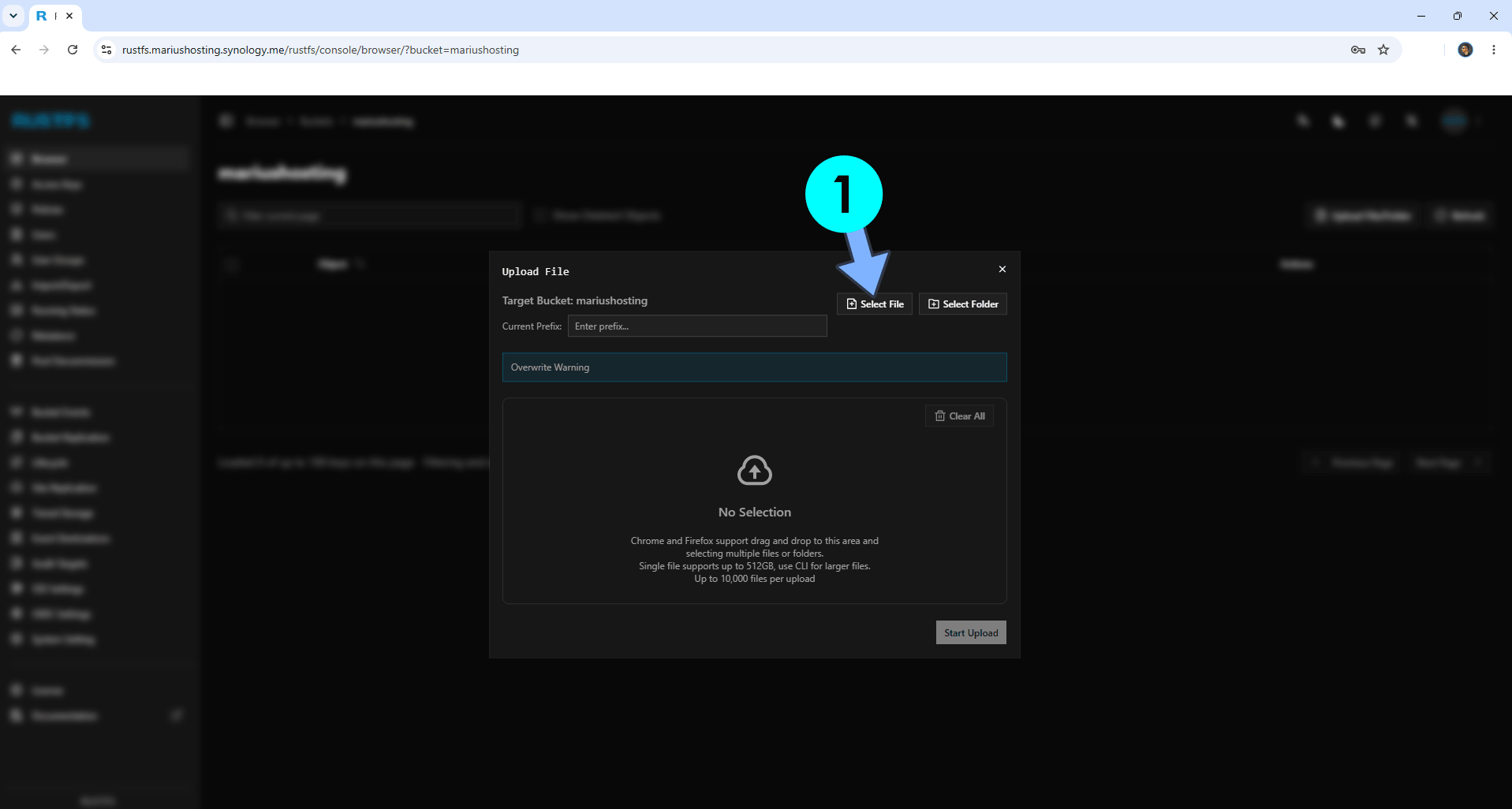This screenshot has height=809, width=1512.
Task: Close the Upload File dialog
Action: 1002,269
